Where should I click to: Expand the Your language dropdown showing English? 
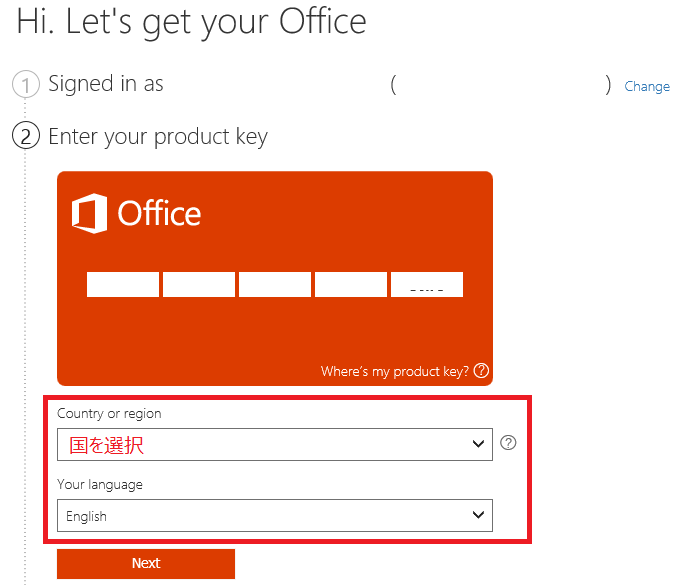click(x=260, y=516)
